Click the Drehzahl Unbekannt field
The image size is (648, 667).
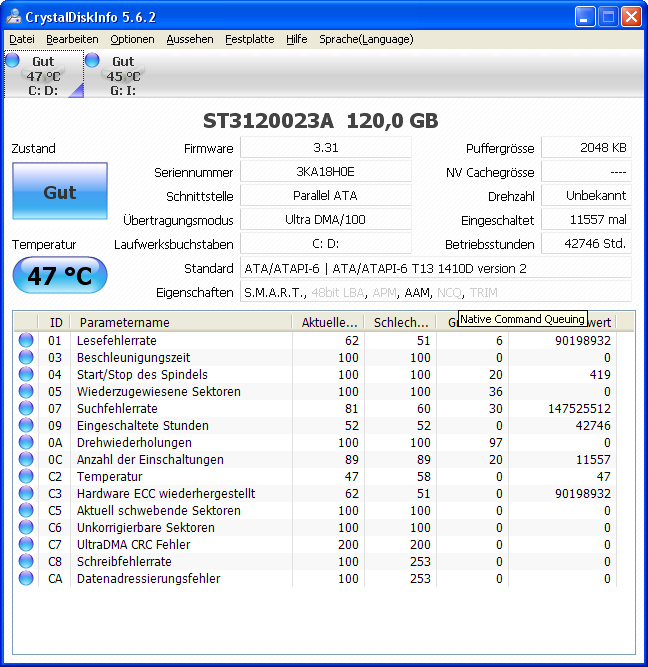[x=586, y=196]
